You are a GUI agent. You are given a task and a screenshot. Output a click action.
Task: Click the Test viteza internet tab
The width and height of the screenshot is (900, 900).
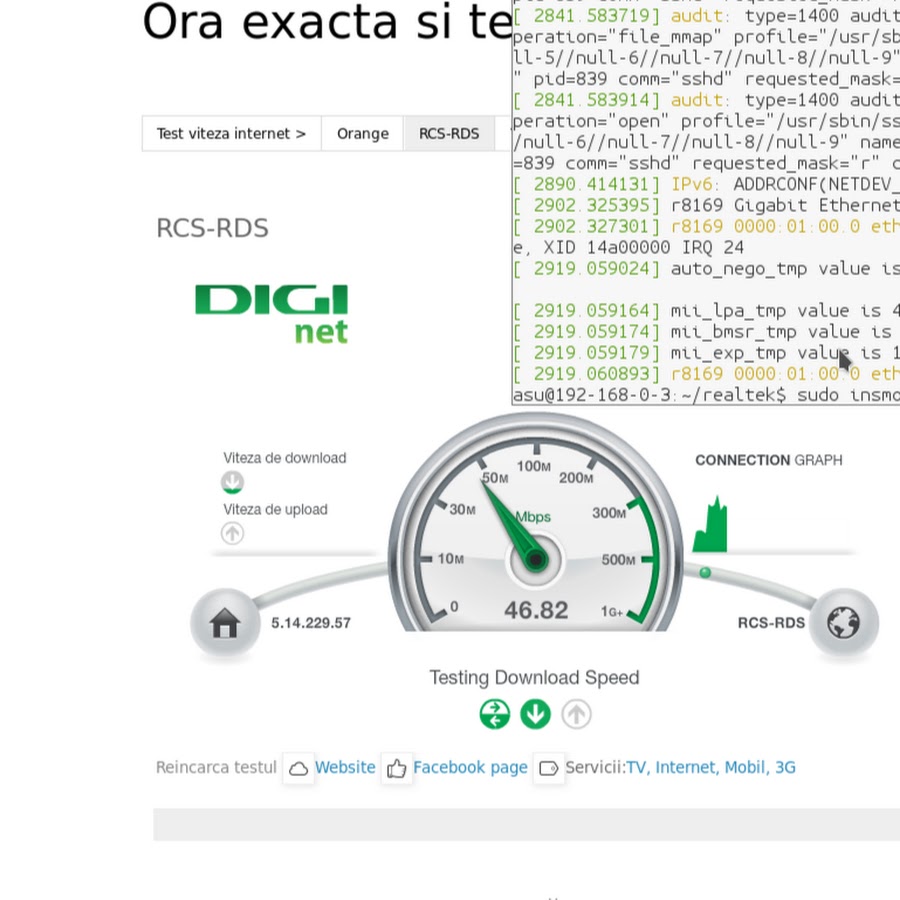pyautogui.click(x=231, y=133)
